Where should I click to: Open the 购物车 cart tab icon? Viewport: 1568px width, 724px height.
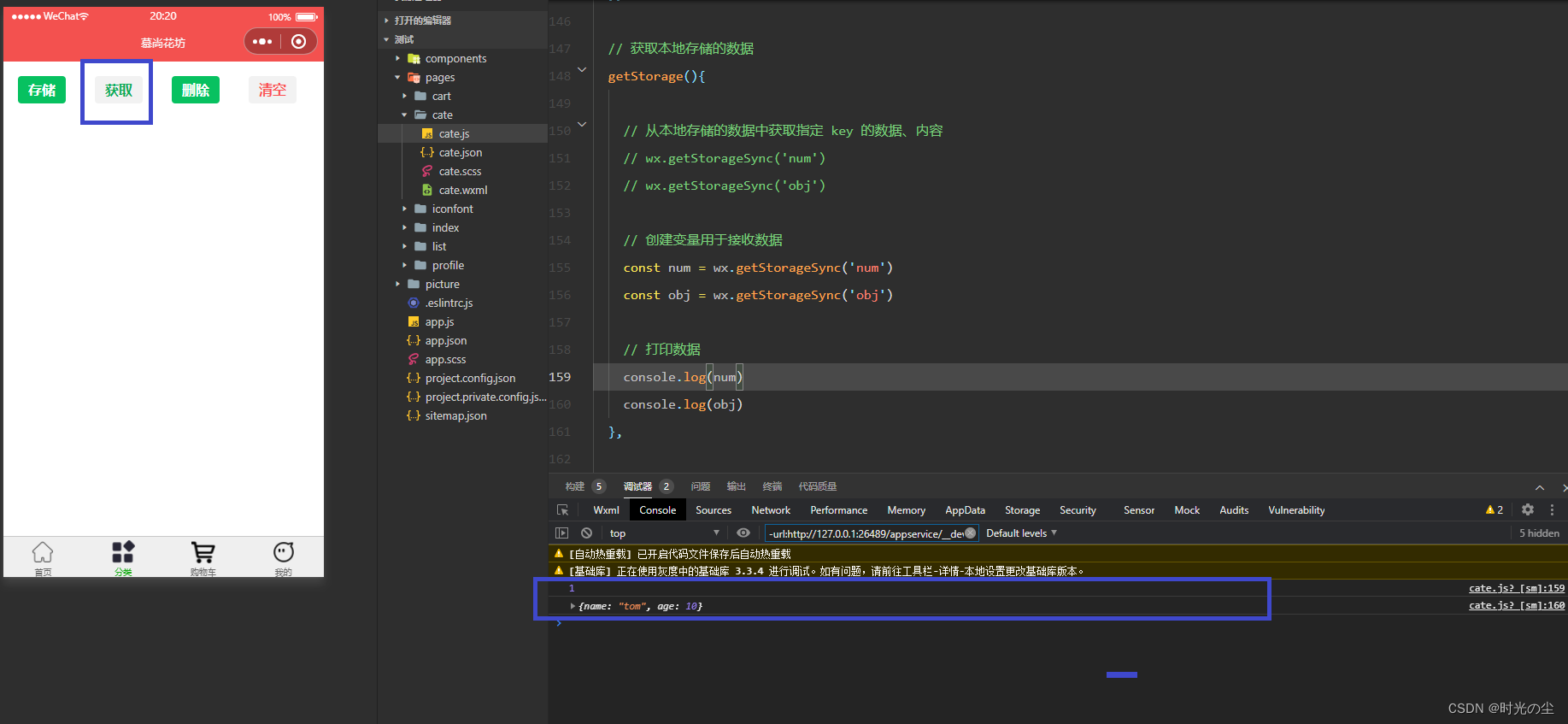[x=203, y=558]
